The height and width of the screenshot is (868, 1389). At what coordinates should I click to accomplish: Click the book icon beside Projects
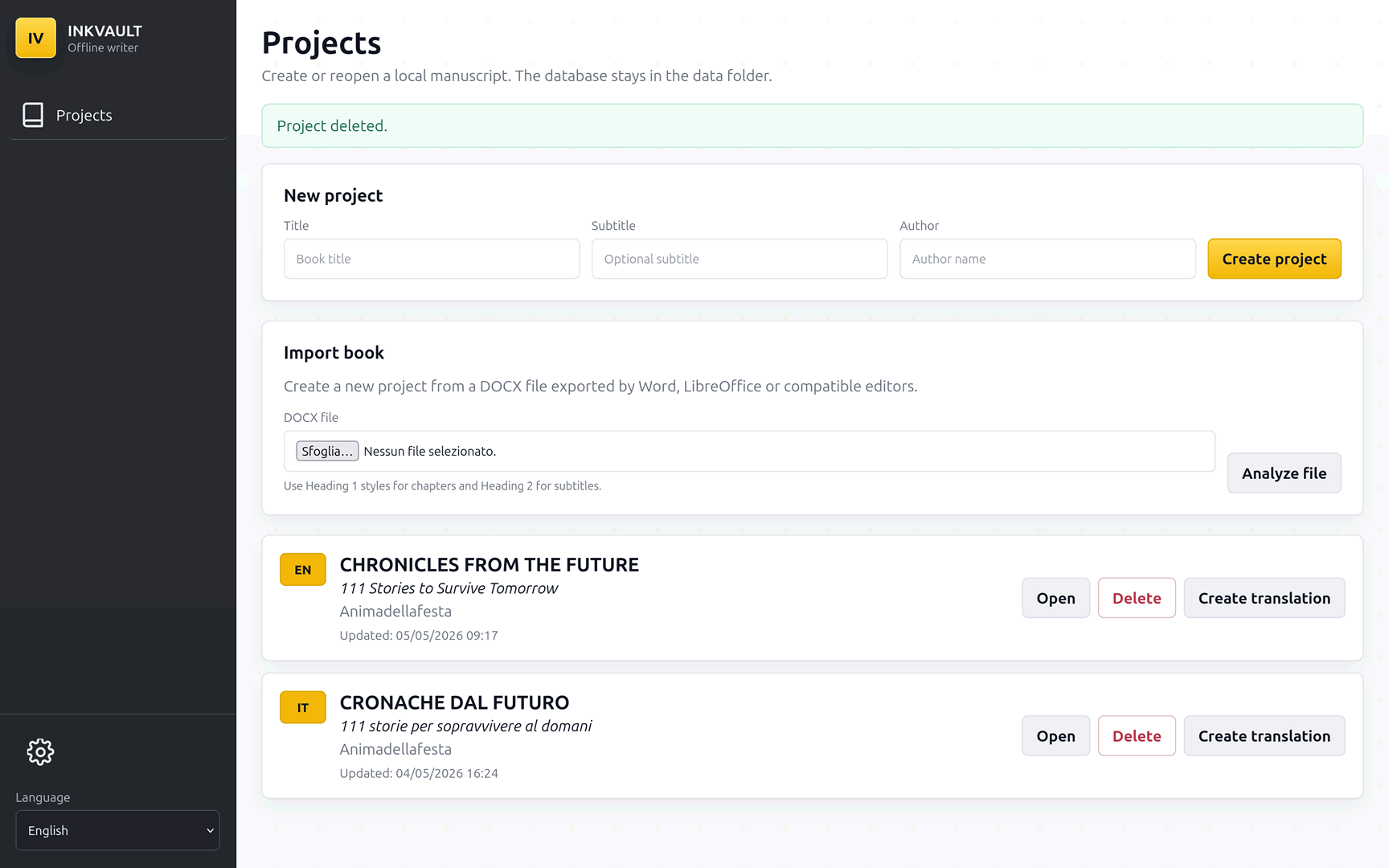coord(33,115)
